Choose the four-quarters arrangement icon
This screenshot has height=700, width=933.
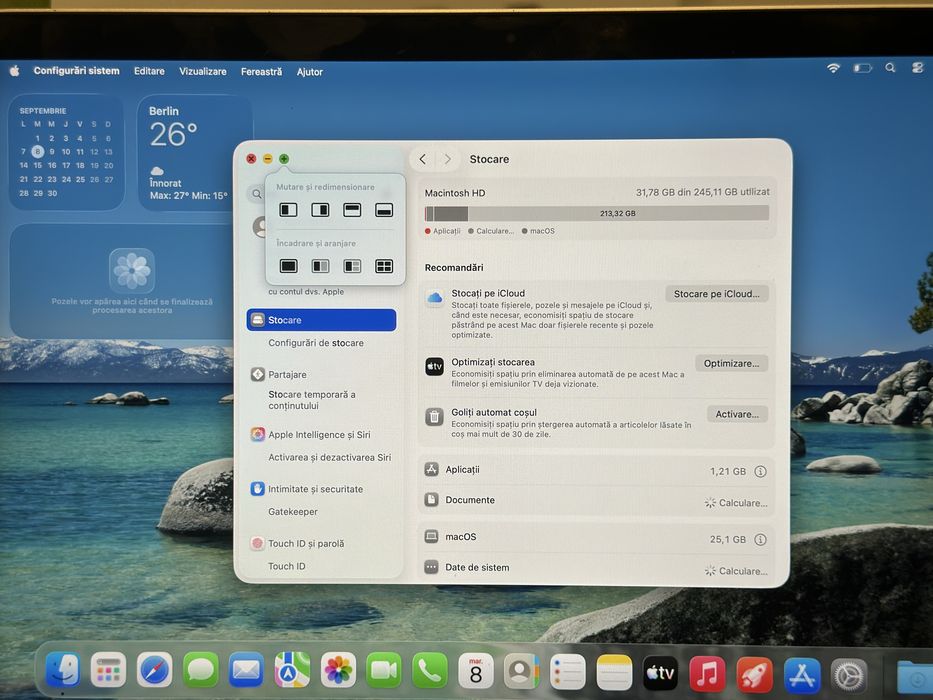click(384, 265)
